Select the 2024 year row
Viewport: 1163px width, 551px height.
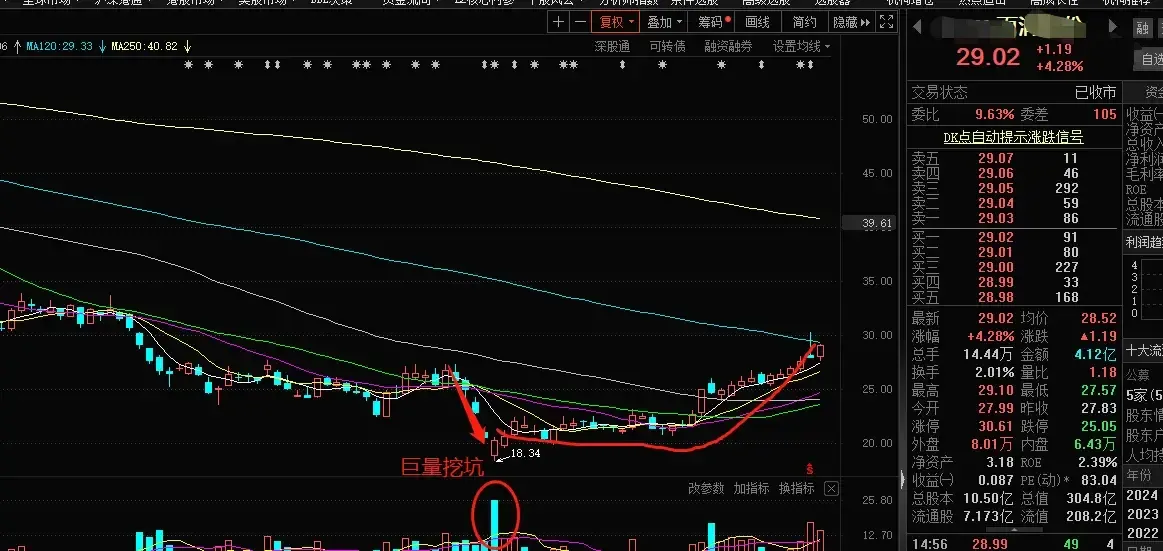coord(1143,495)
